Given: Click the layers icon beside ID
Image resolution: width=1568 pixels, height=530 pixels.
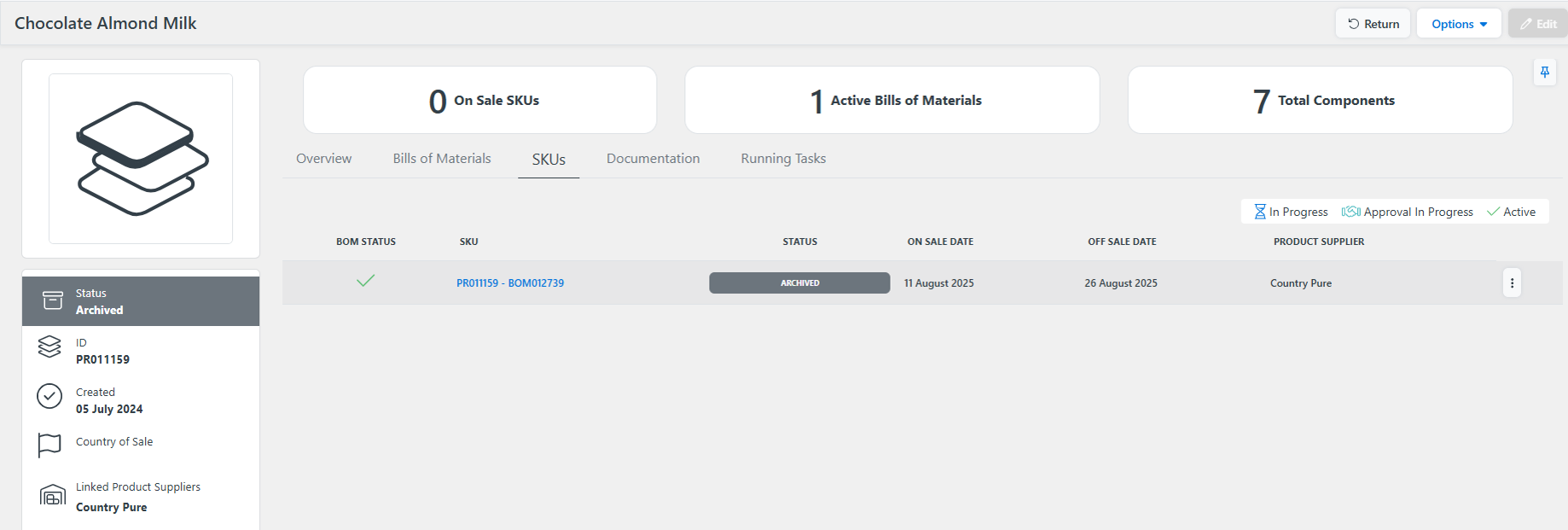Looking at the screenshot, I should click(x=49, y=347).
